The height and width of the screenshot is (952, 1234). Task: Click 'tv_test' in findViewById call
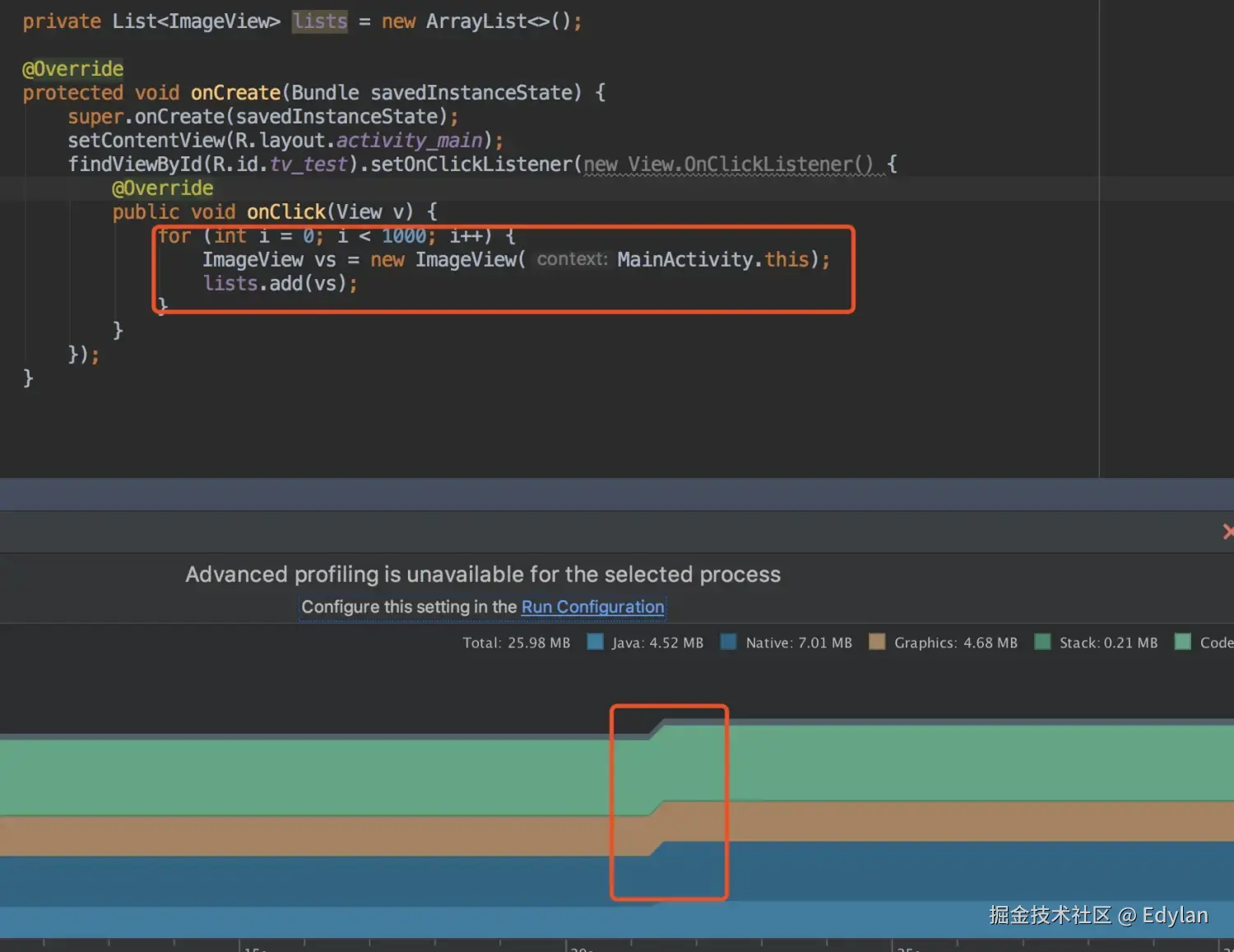pos(308,165)
